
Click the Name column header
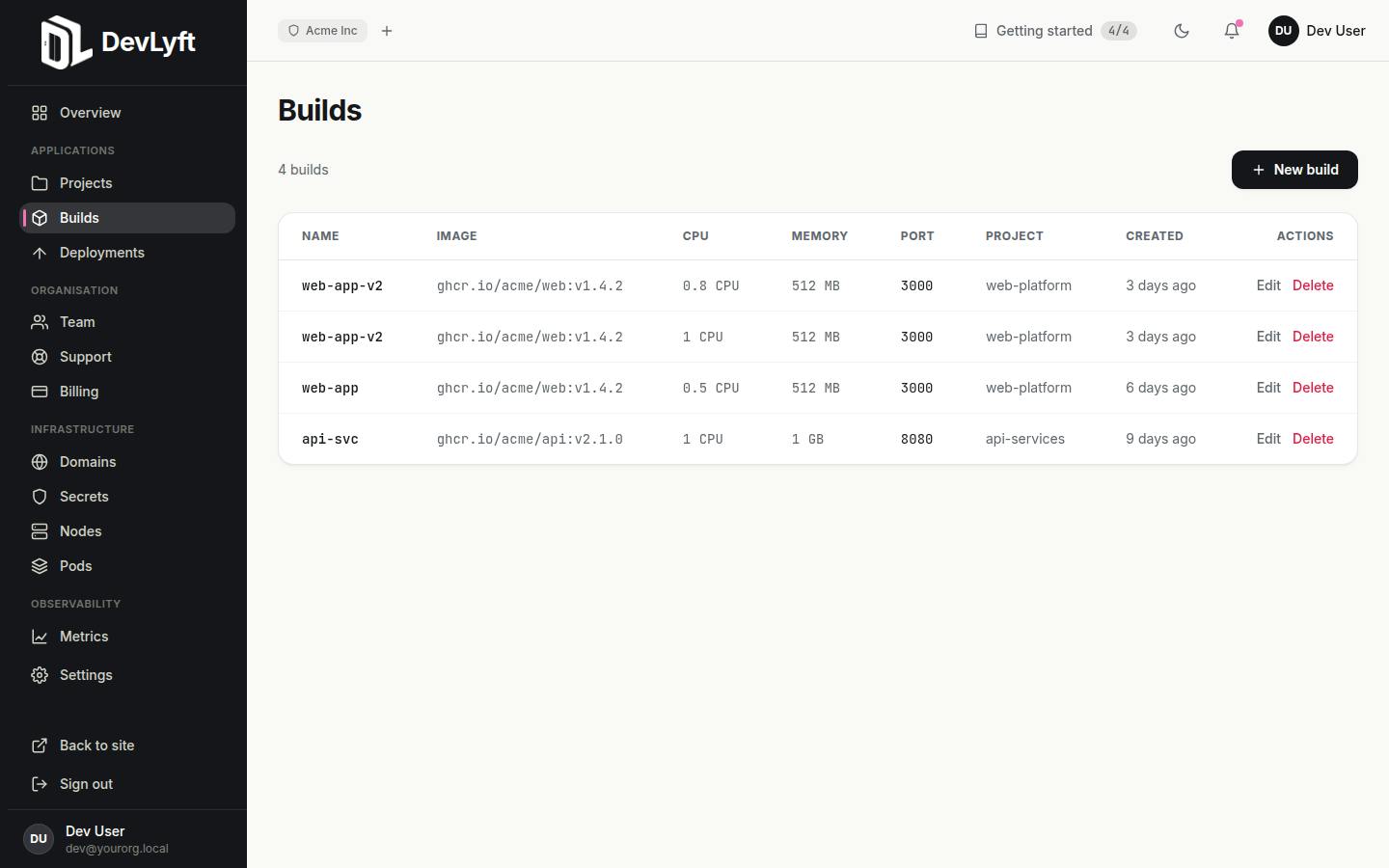click(x=320, y=236)
